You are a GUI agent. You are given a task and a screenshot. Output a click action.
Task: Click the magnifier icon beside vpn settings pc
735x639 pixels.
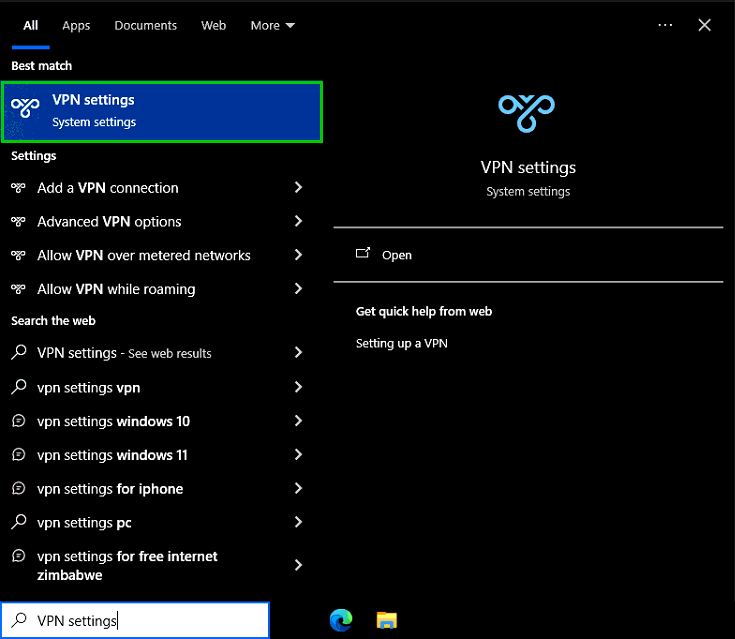(18, 522)
